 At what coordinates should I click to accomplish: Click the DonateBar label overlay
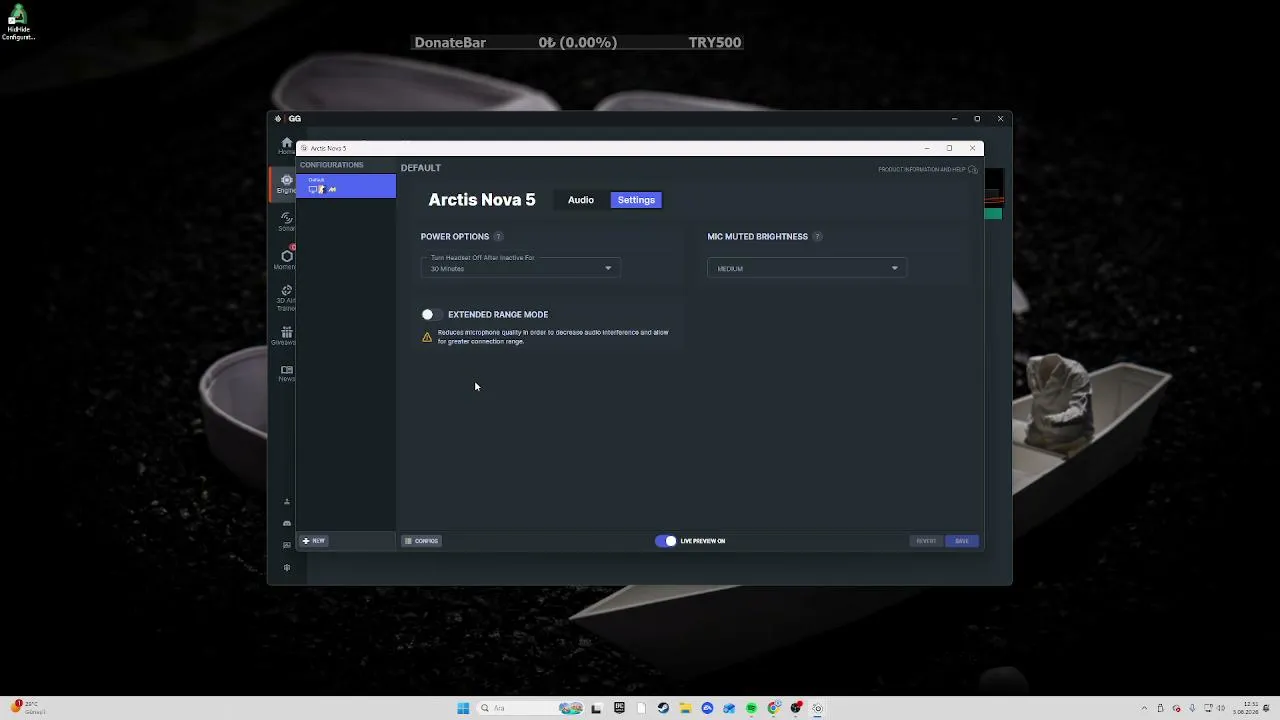pos(450,43)
